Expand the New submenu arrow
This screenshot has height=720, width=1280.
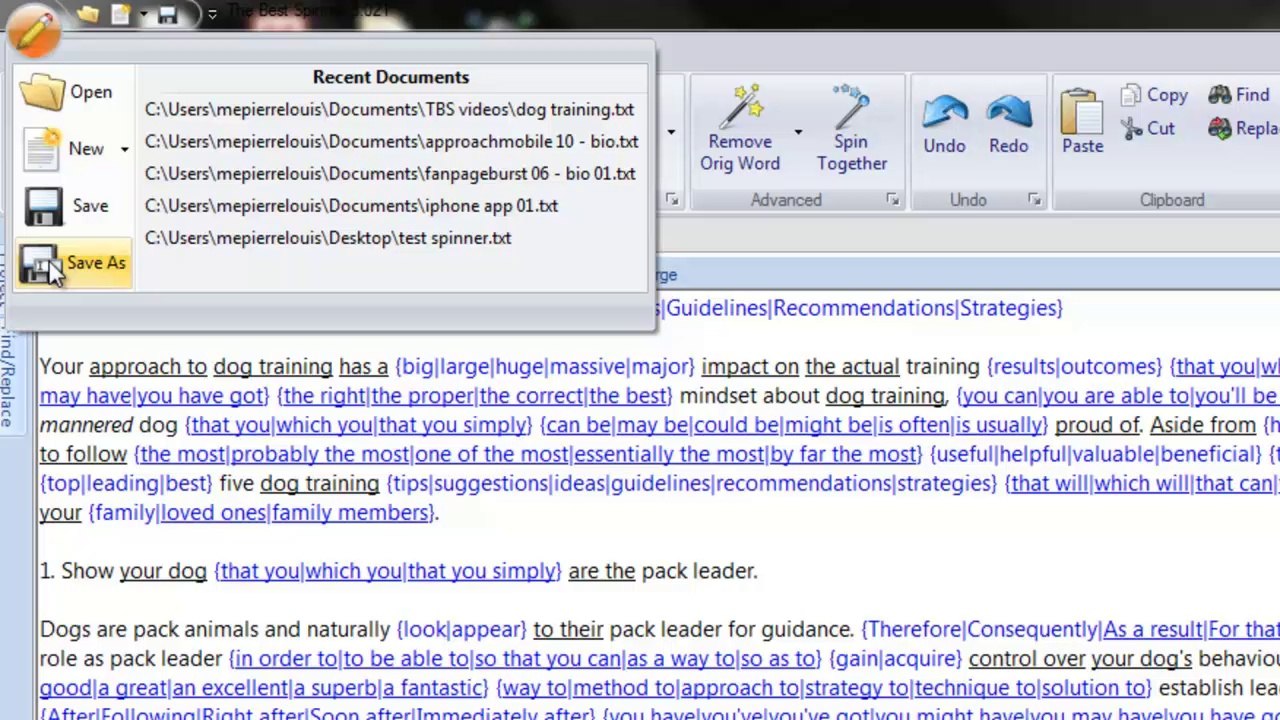pos(124,149)
